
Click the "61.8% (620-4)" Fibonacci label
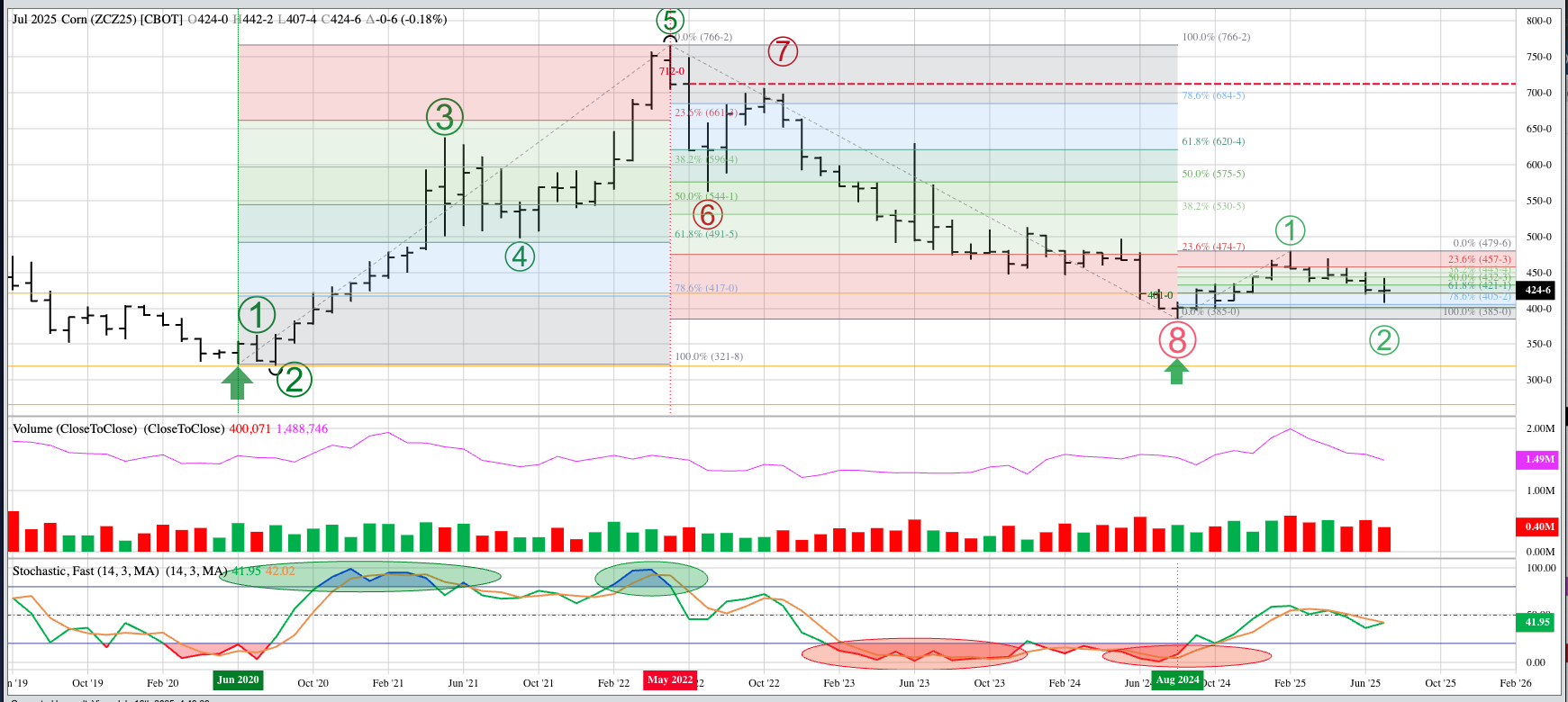tap(1213, 141)
